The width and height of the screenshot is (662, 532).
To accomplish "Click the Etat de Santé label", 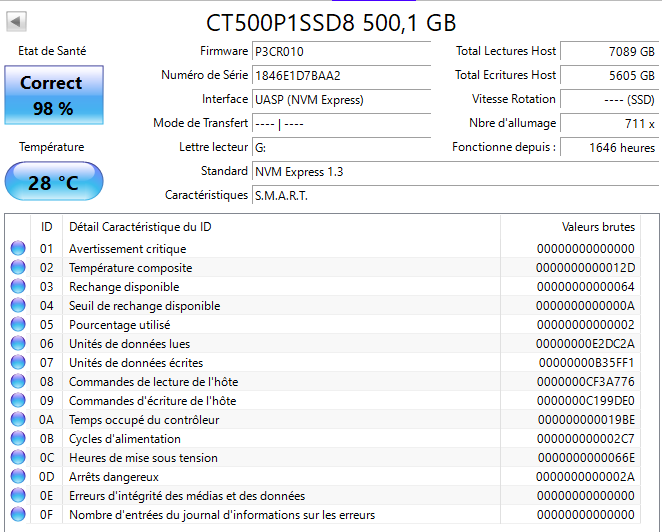I will point(52,51).
